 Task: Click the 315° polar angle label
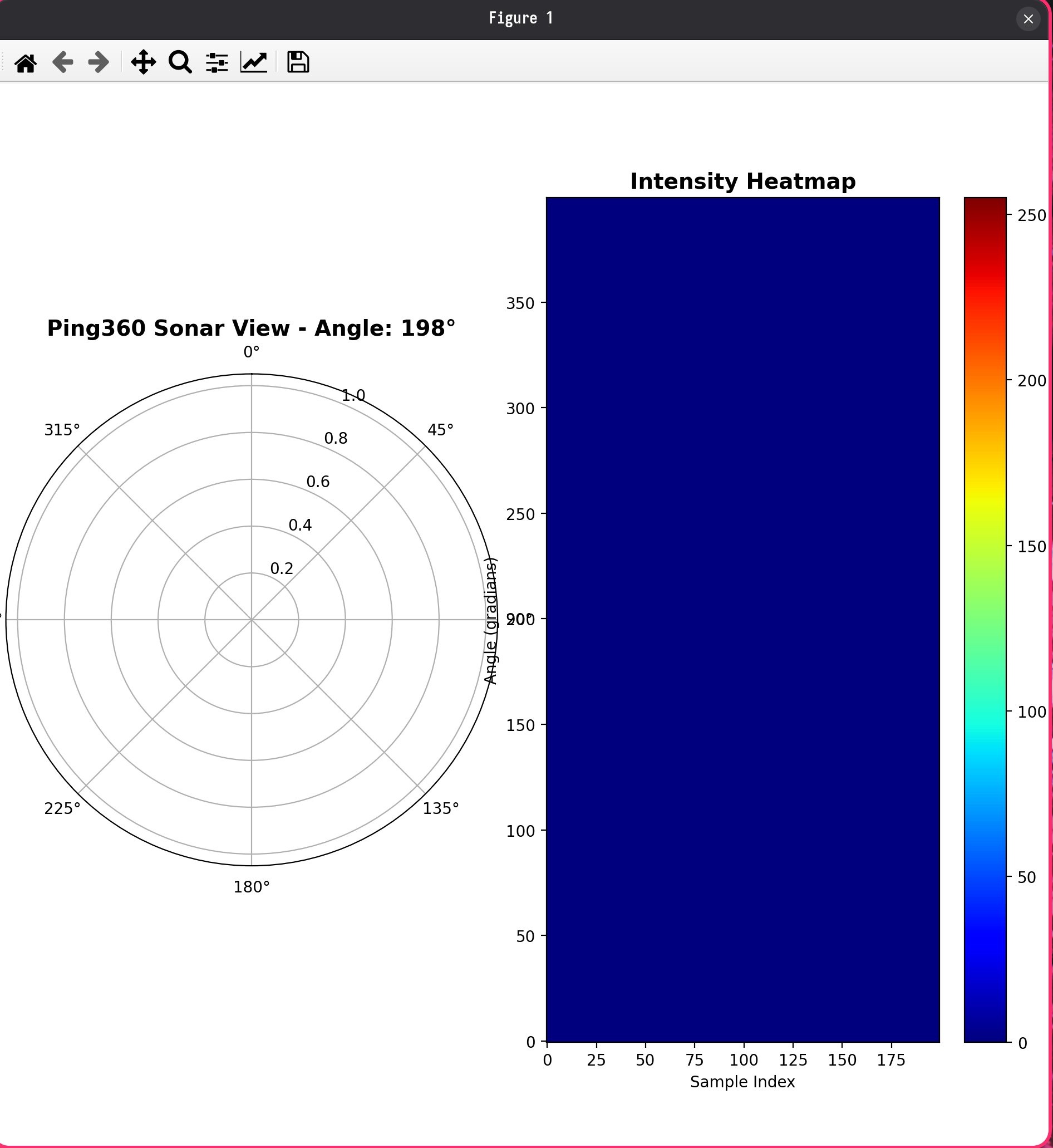(62, 430)
